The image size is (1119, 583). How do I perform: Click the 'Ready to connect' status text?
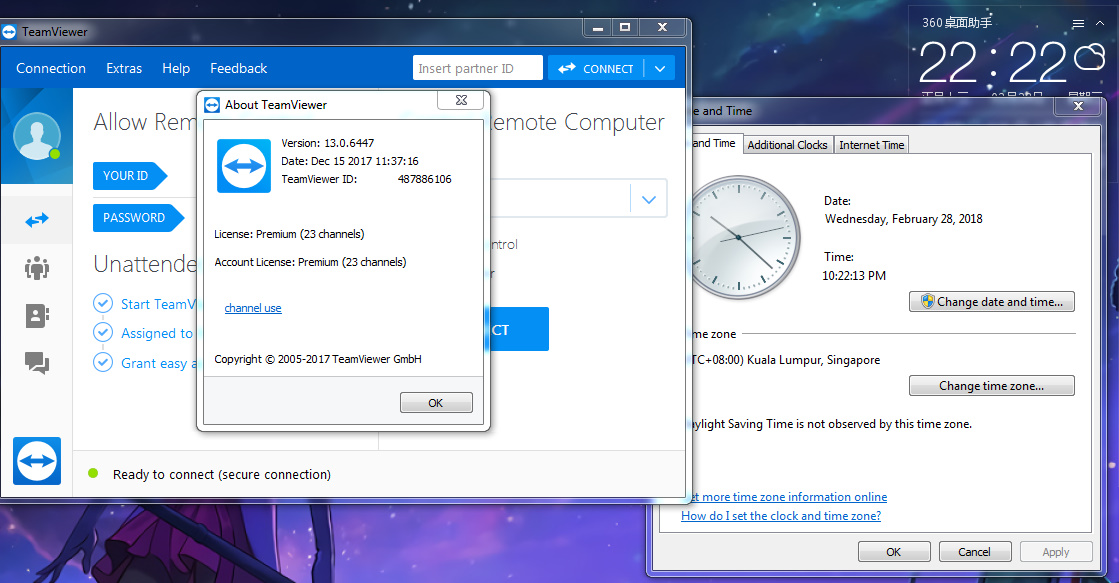pos(222,475)
